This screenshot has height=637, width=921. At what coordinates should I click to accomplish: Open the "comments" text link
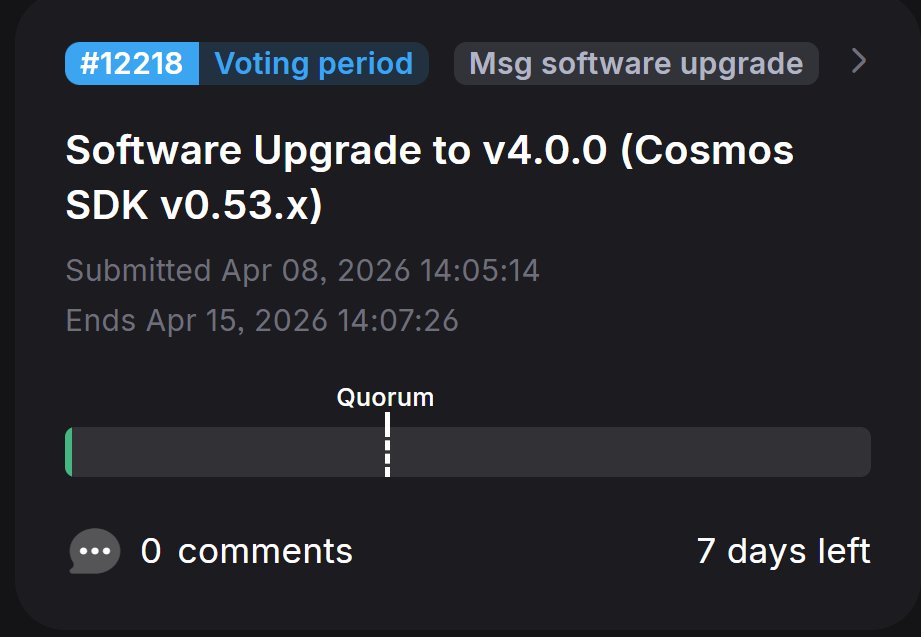(x=265, y=551)
